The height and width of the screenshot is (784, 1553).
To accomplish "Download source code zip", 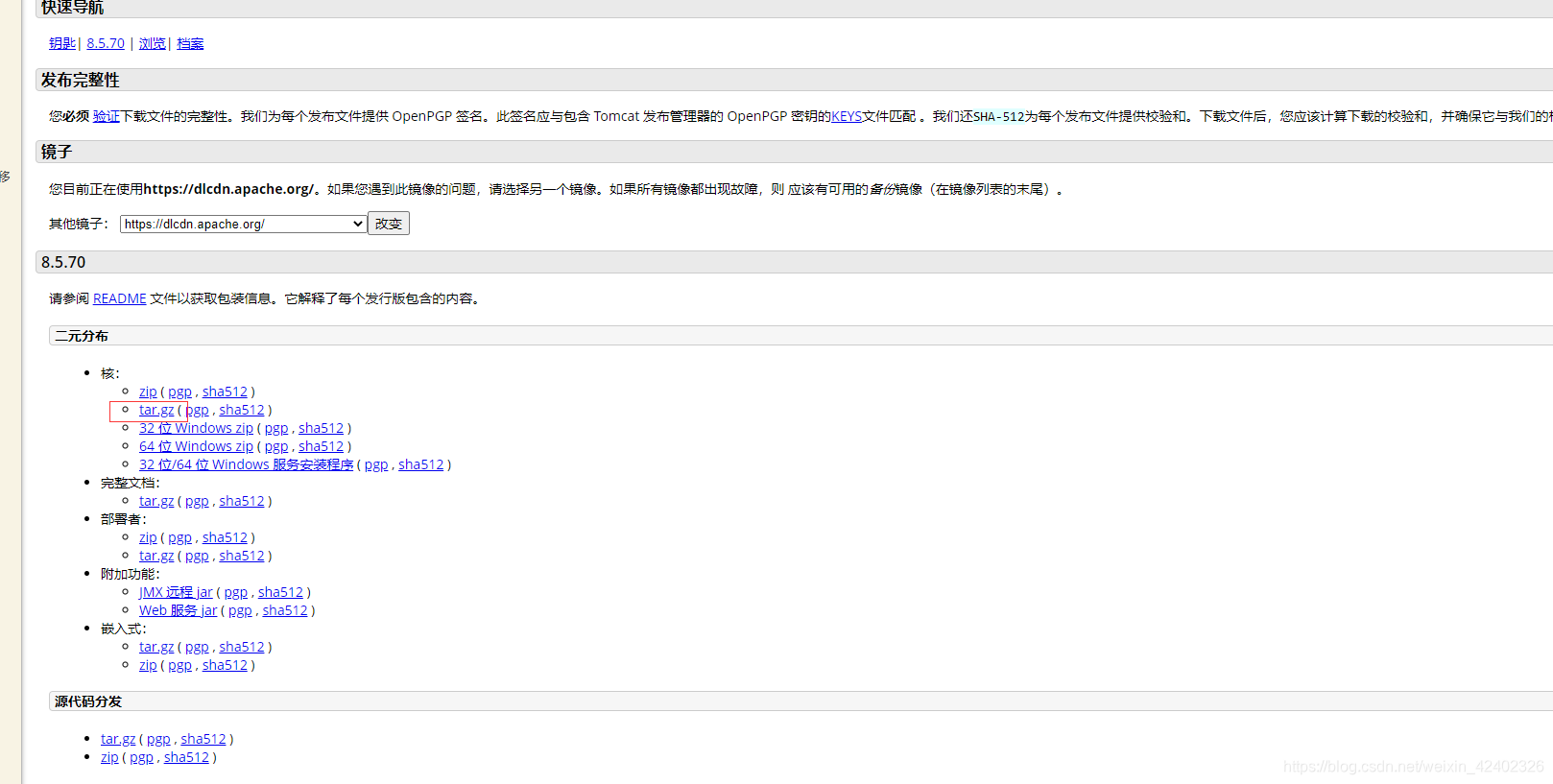I will pos(109,757).
